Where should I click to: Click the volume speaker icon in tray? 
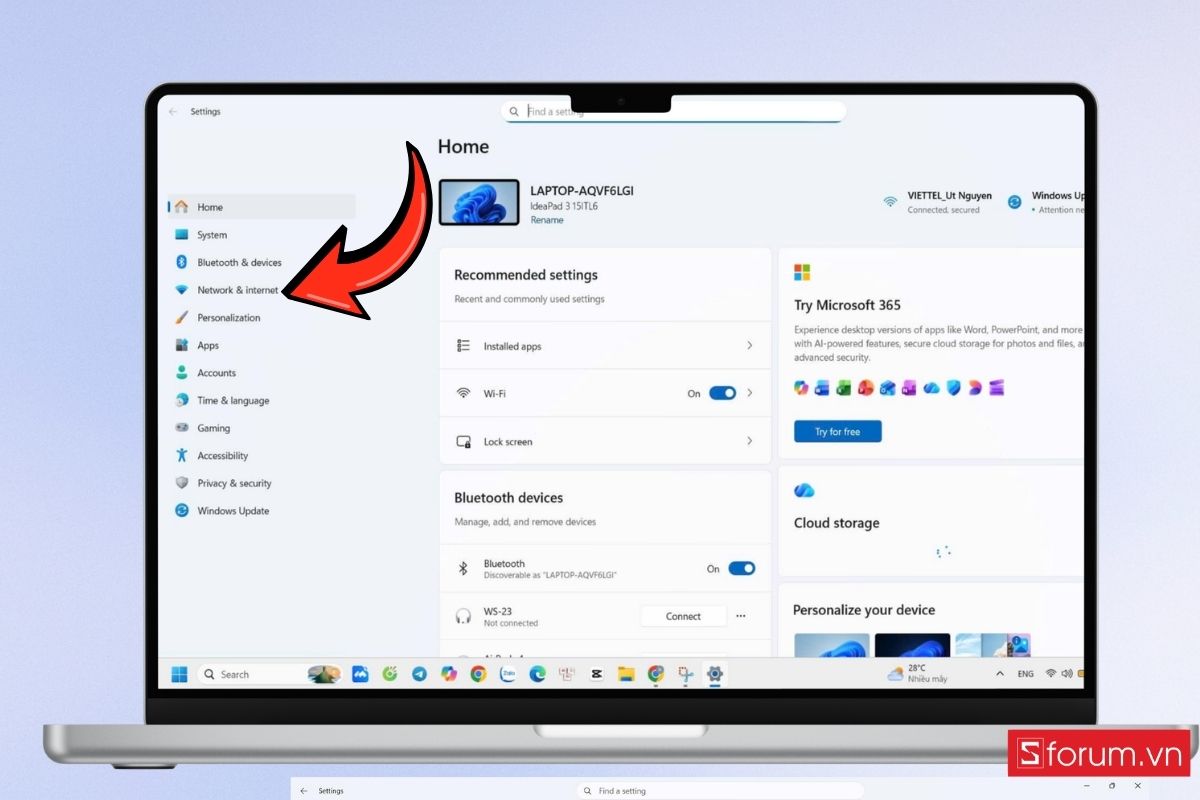[1067, 674]
